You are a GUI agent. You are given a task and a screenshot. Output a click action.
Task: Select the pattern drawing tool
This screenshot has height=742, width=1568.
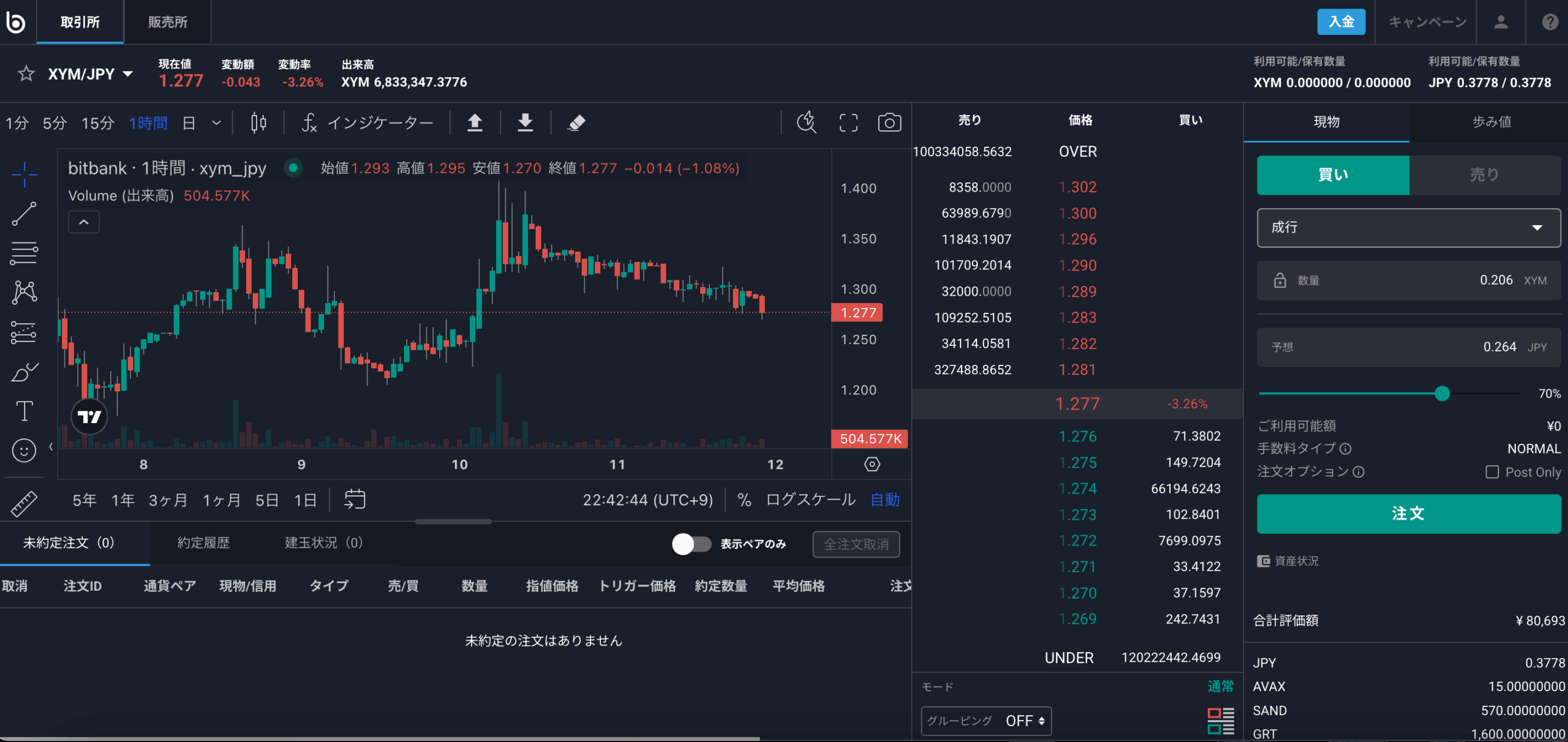24,293
